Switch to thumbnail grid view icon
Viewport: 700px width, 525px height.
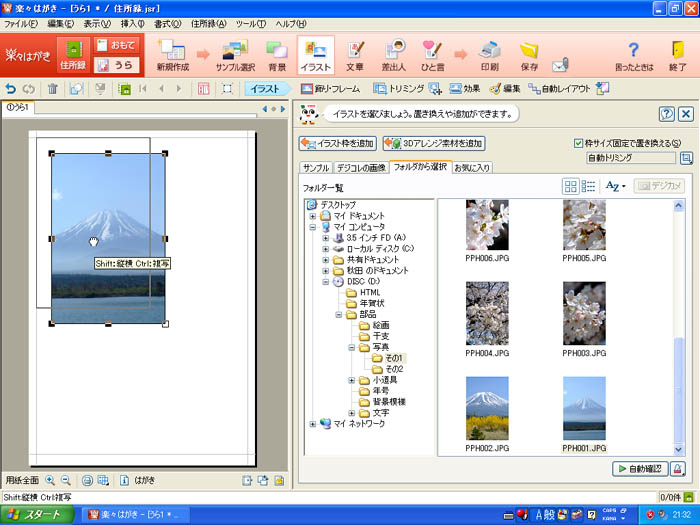tap(570, 186)
